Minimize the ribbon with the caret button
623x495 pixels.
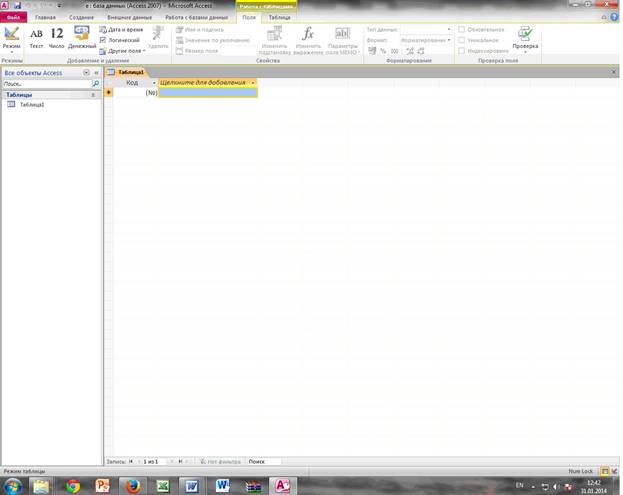pyautogui.click(x=604, y=17)
